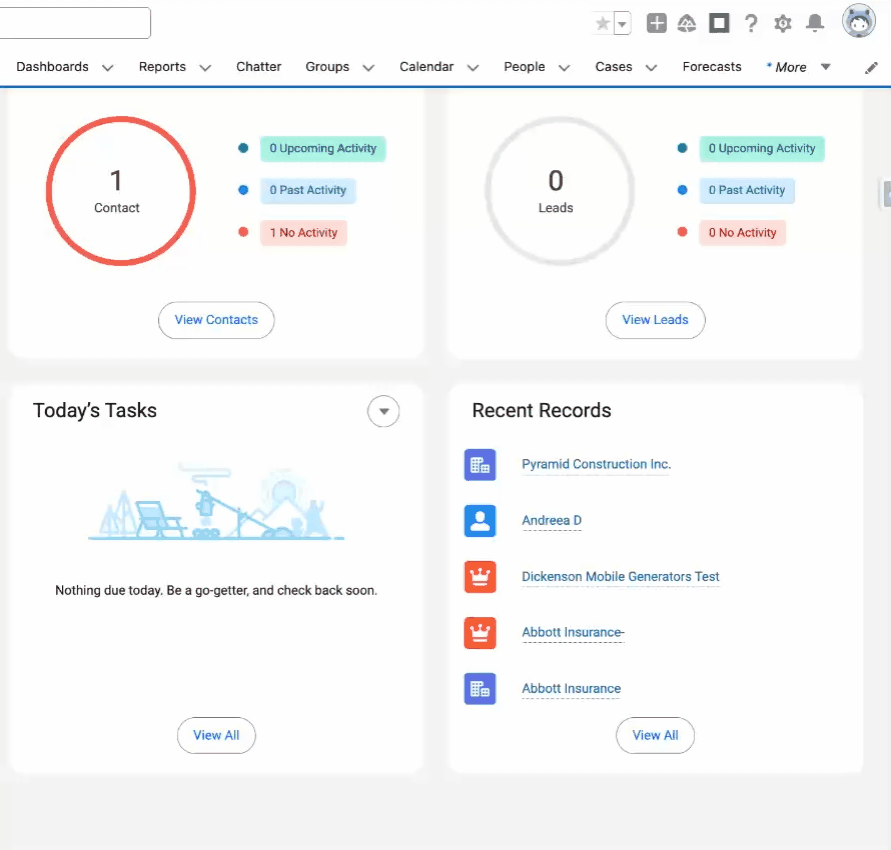
Task: Click the Andreea D contact icon
Action: tap(480, 520)
